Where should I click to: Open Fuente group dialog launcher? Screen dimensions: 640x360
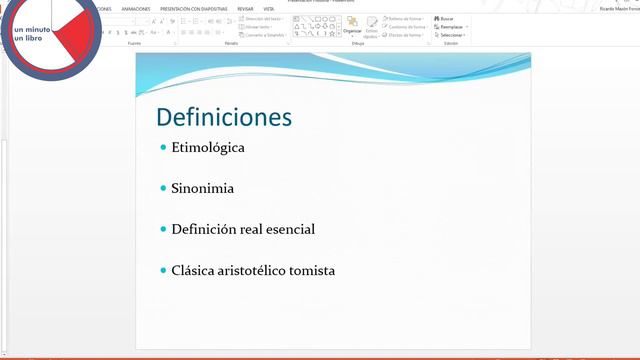click(175, 43)
